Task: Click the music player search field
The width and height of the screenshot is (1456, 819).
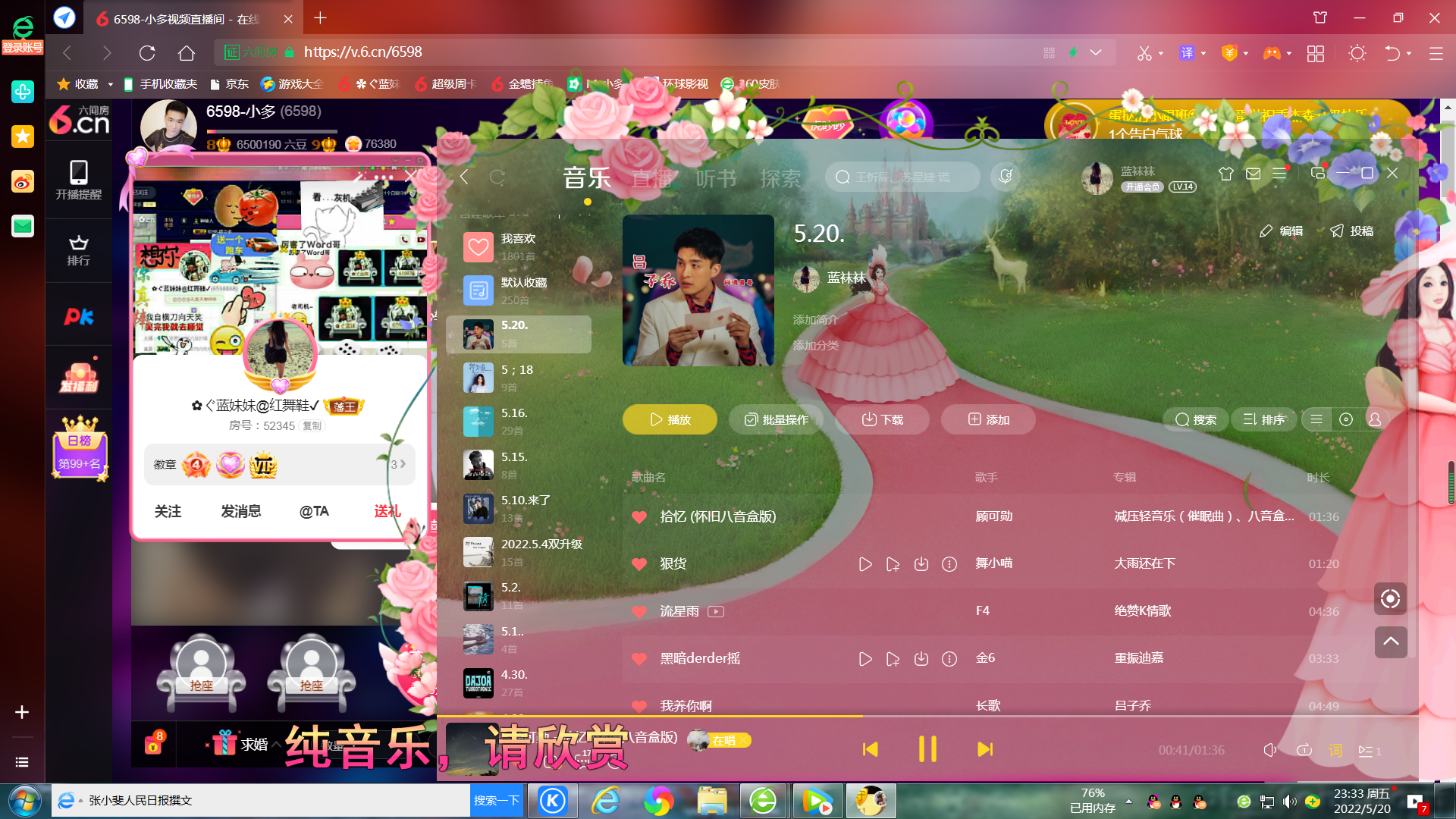Action: pyautogui.click(x=902, y=177)
